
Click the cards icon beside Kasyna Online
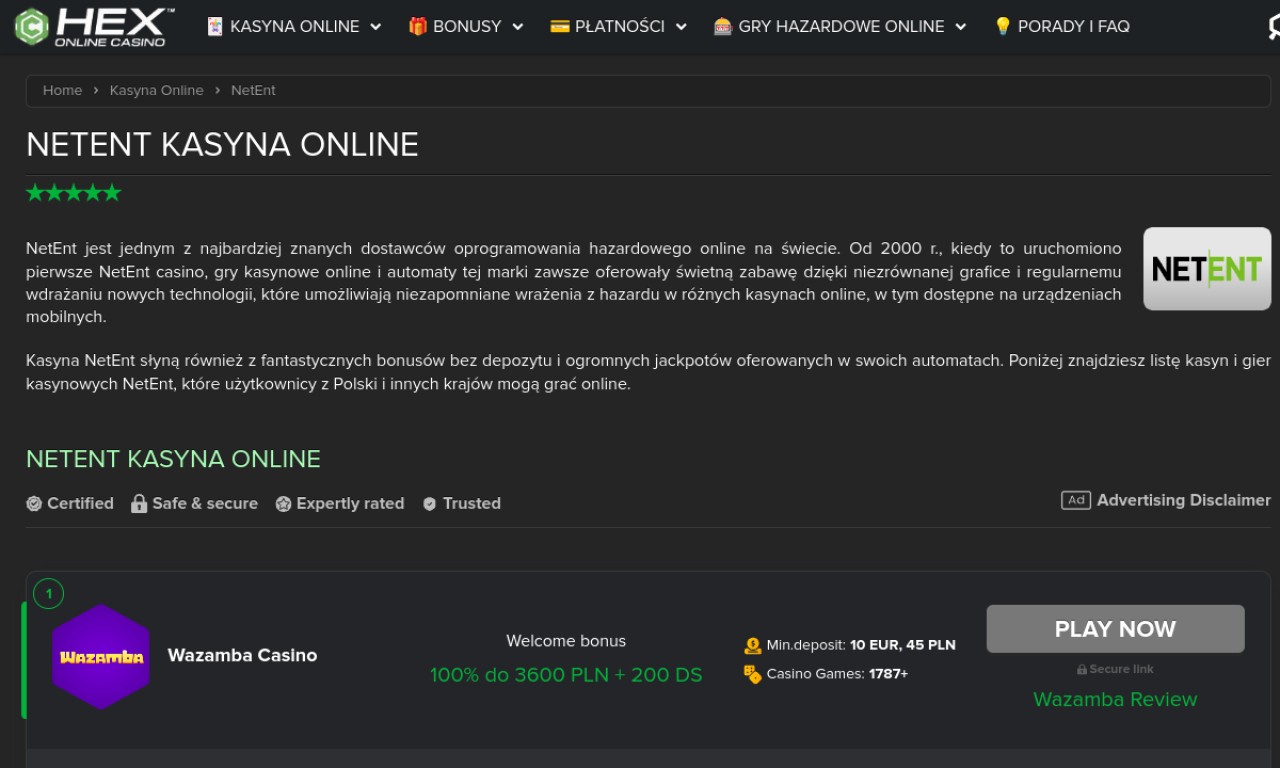click(x=215, y=27)
